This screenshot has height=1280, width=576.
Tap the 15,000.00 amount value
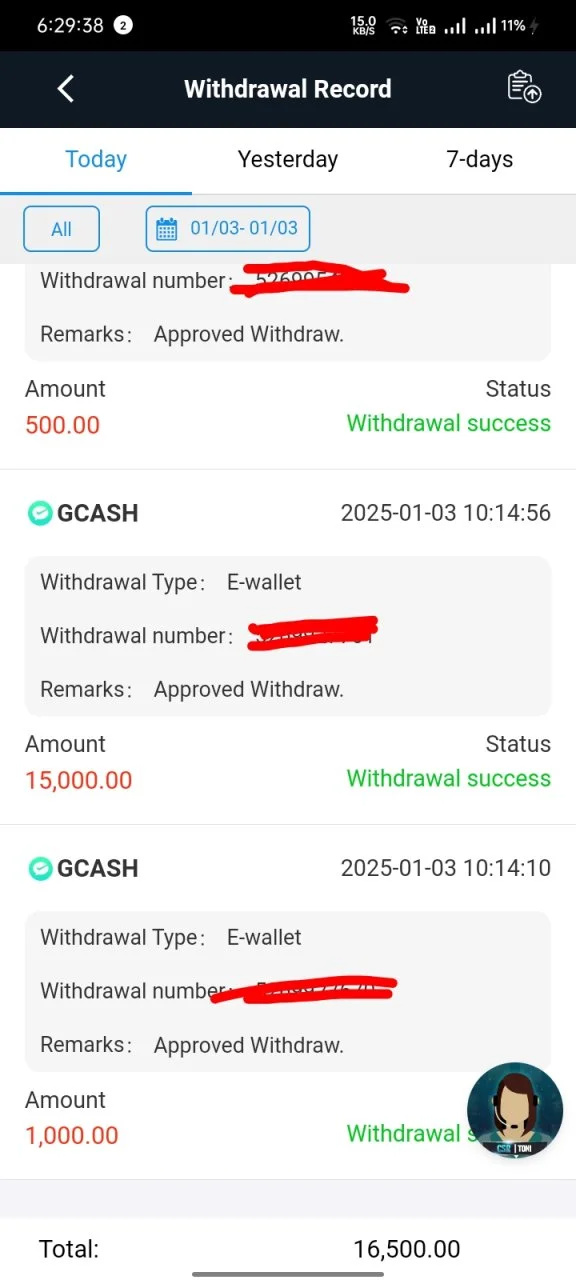(x=79, y=780)
